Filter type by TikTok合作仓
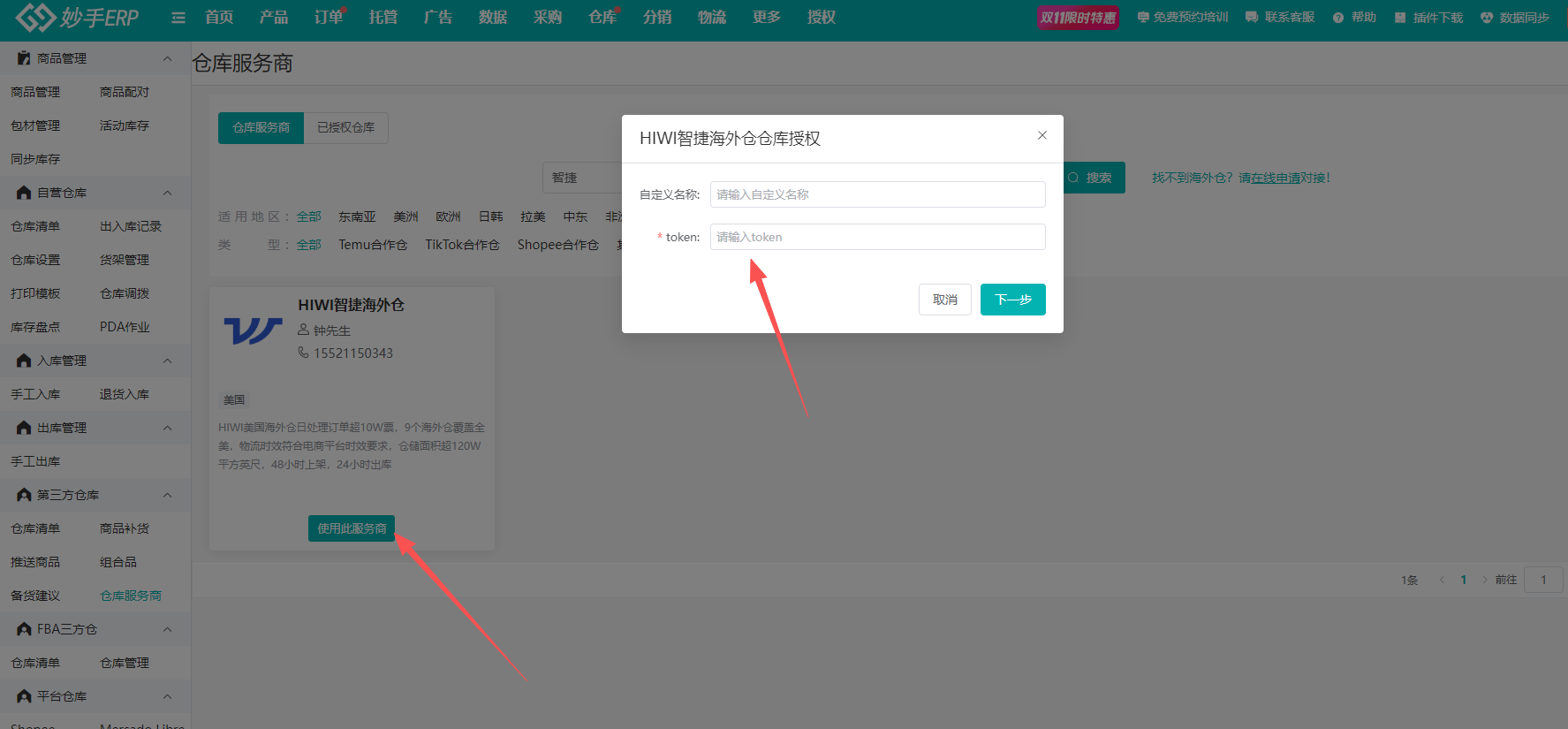Viewport: 1568px width, 729px height. 462,245
